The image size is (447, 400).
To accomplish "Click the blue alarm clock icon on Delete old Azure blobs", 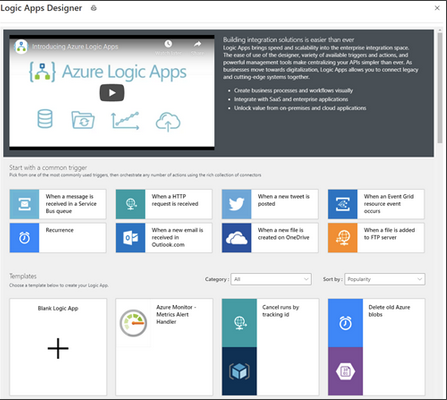I will click(345, 323).
